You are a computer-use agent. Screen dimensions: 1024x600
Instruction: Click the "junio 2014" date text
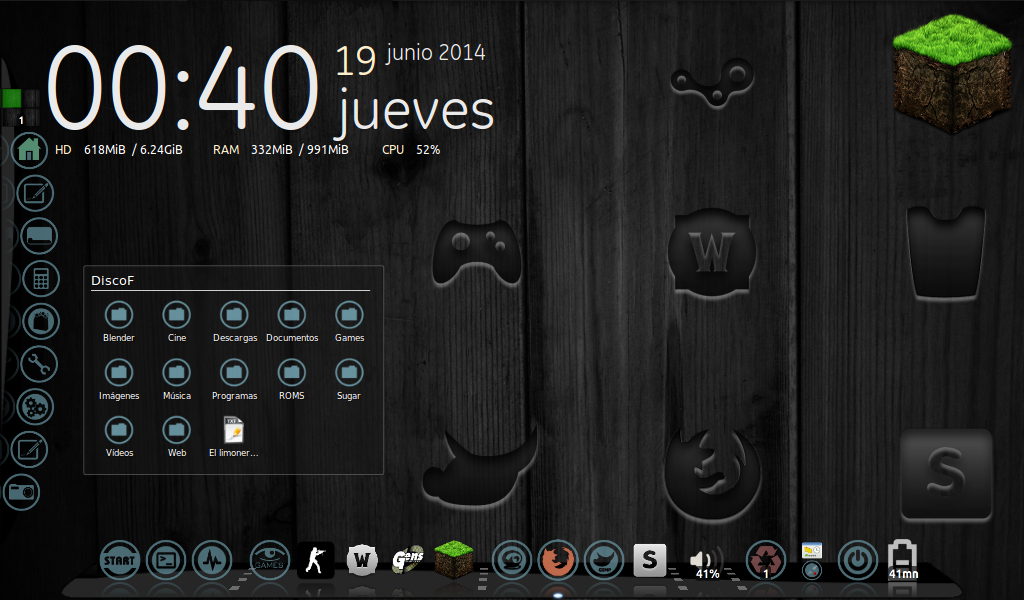436,53
